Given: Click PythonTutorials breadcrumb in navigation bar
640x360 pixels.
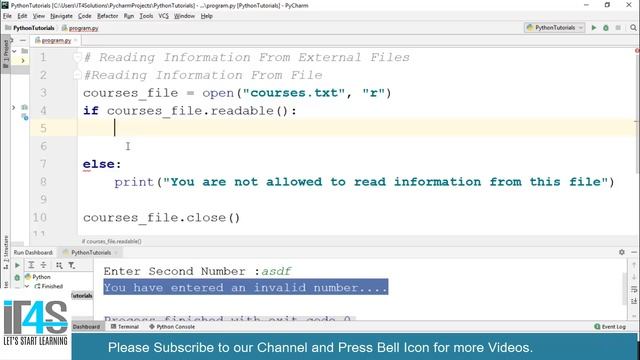Looking at the screenshot, I should [30, 28].
